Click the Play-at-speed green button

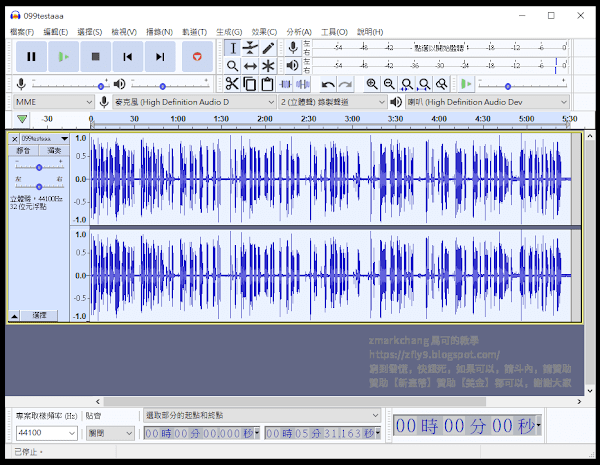(466, 83)
